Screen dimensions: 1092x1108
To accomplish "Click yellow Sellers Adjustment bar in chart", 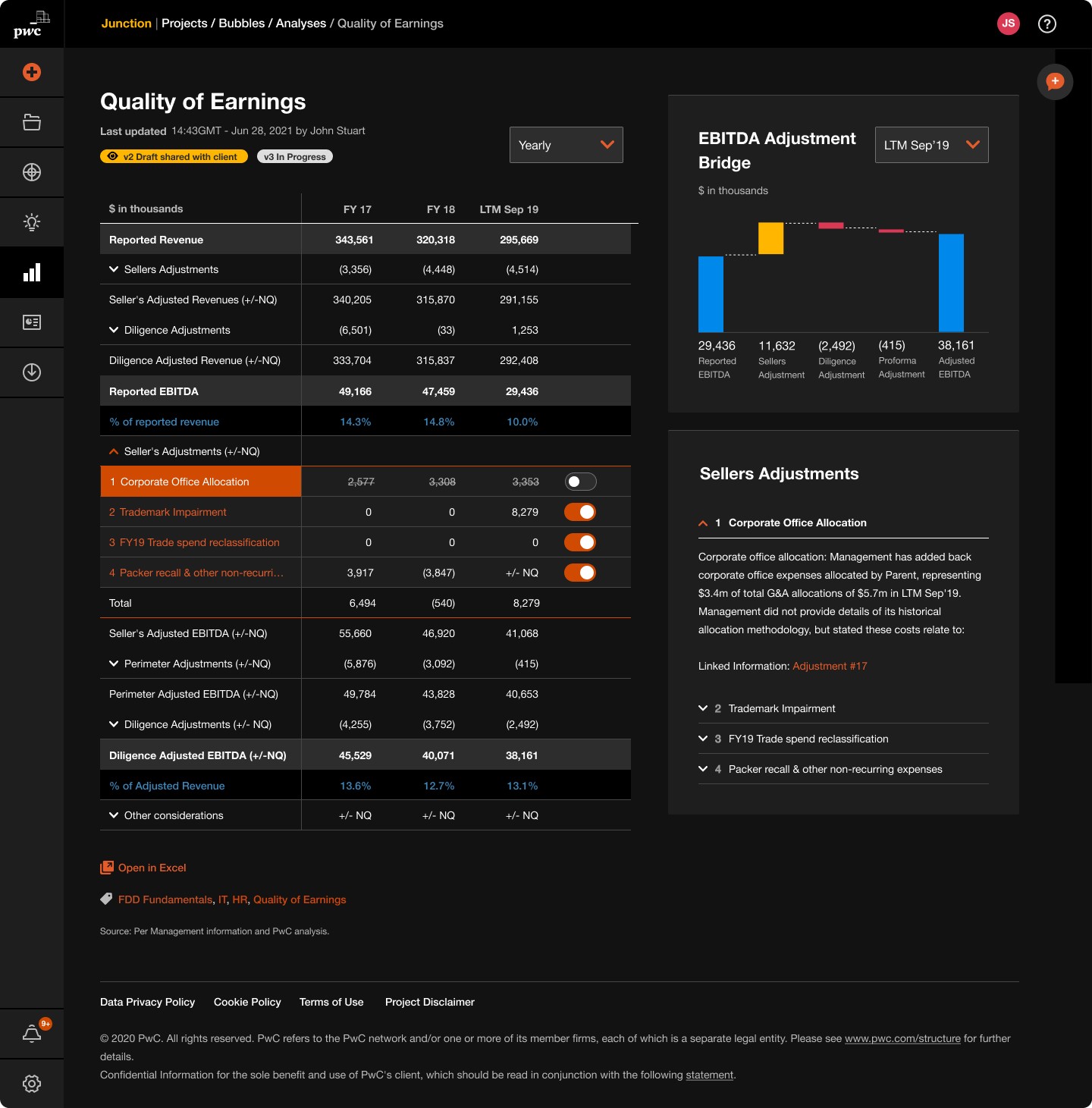I will [x=770, y=238].
